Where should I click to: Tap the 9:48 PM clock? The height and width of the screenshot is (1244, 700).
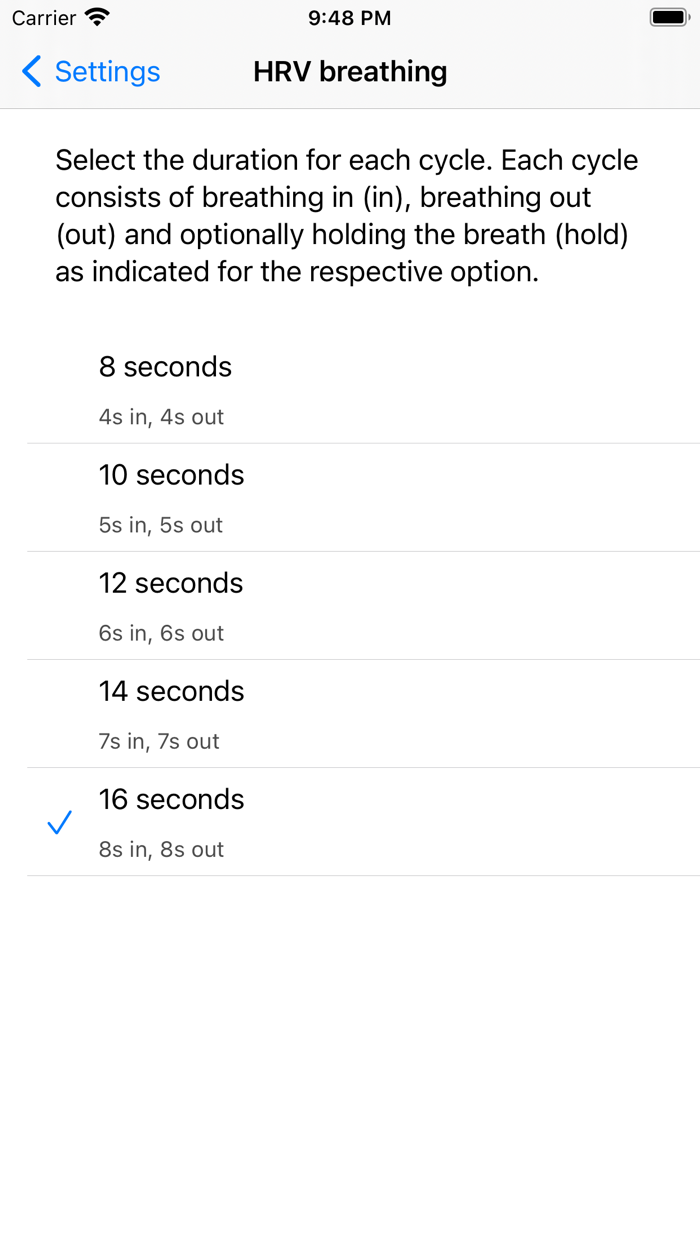tap(350, 18)
